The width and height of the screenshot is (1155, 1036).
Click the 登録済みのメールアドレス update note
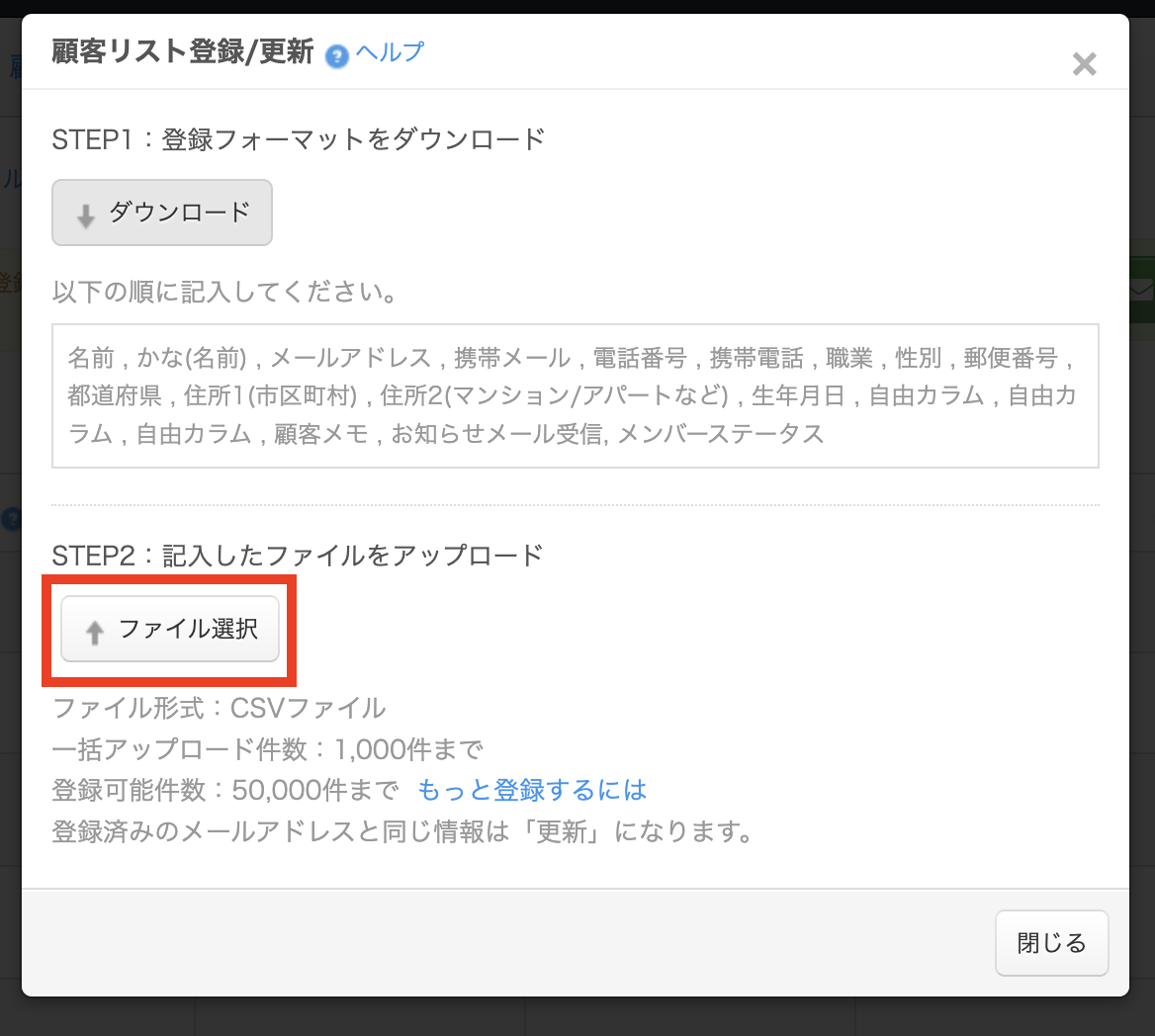402,831
